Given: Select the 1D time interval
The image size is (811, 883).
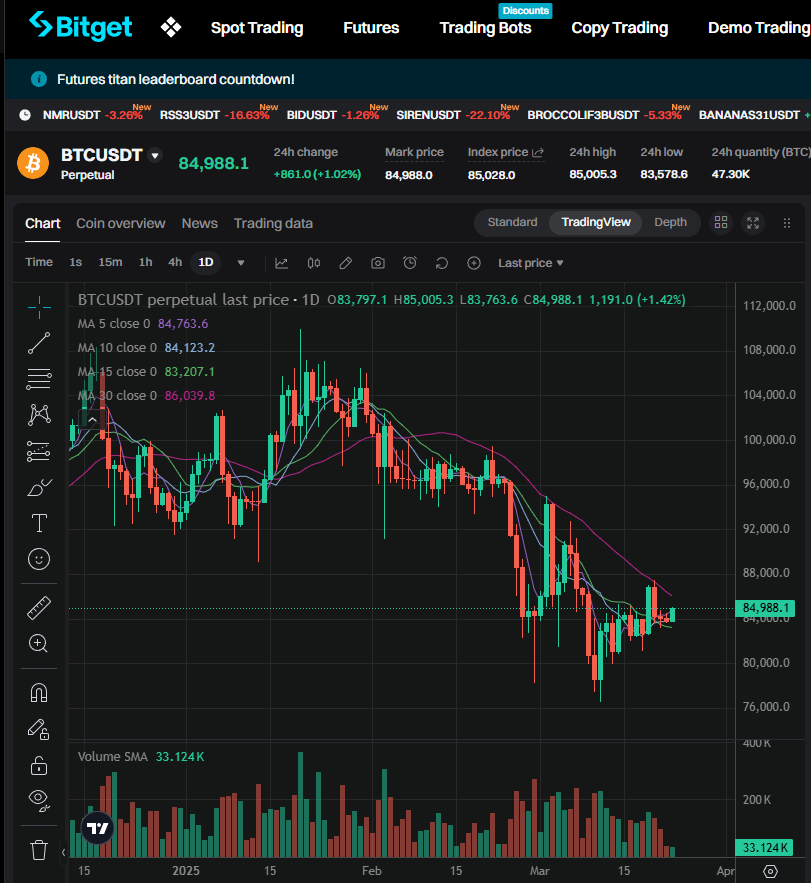Looking at the screenshot, I should click(x=206, y=262).
